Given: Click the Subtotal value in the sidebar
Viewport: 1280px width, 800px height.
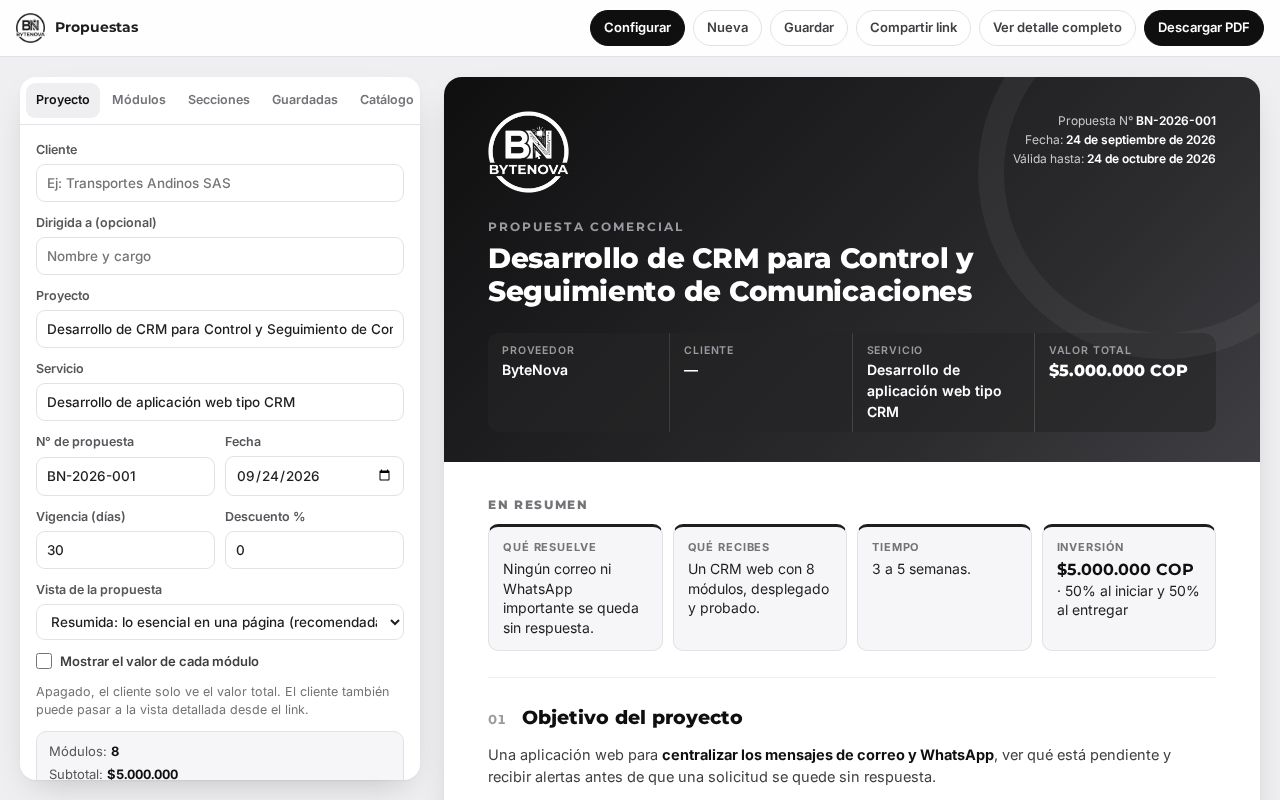Looking at the screenshot, I should [x=142, y=774].
